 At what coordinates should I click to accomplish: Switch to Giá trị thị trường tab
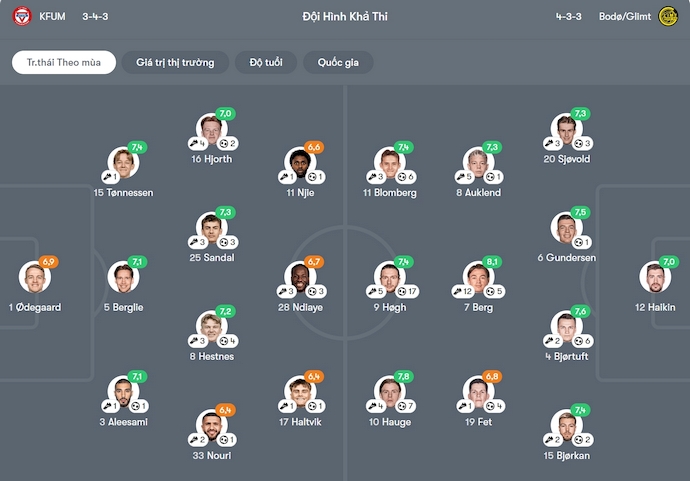pyautogui.click(x=175, y=62)
